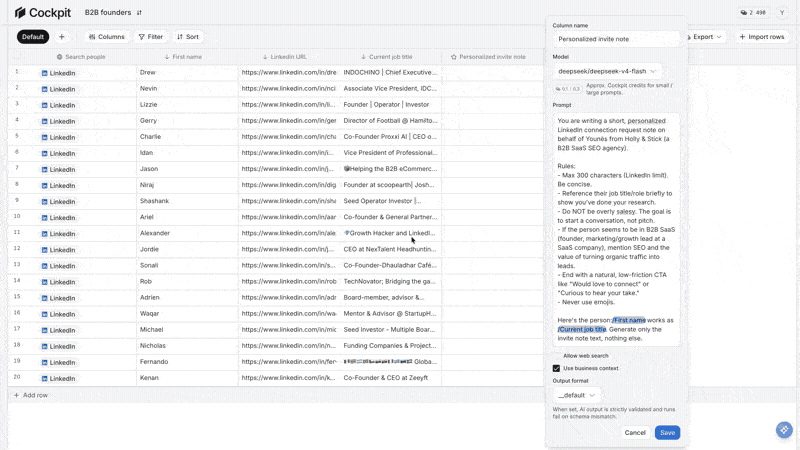Click LinkedIn icon in Ariel's row
Screen dimensions: 800x450
(x=44, y=218)
